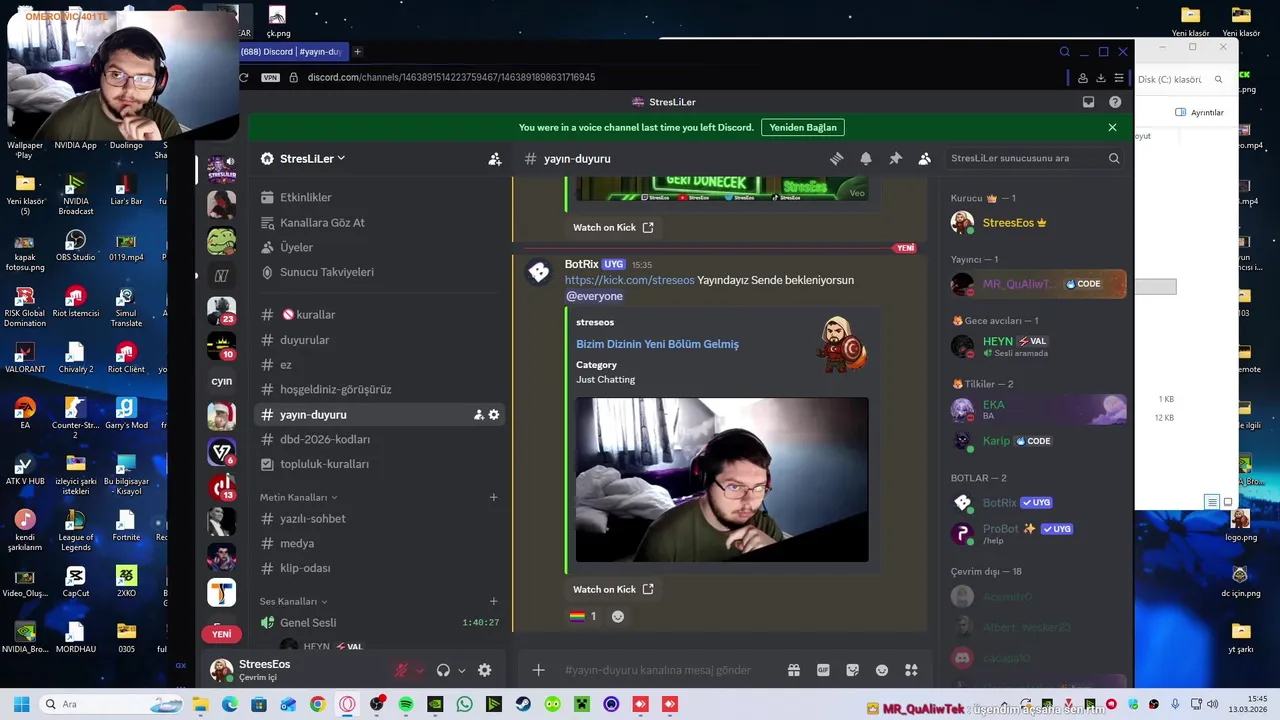
Task: Open kick.com/streseos link in message
Action: tap(629, 280)
